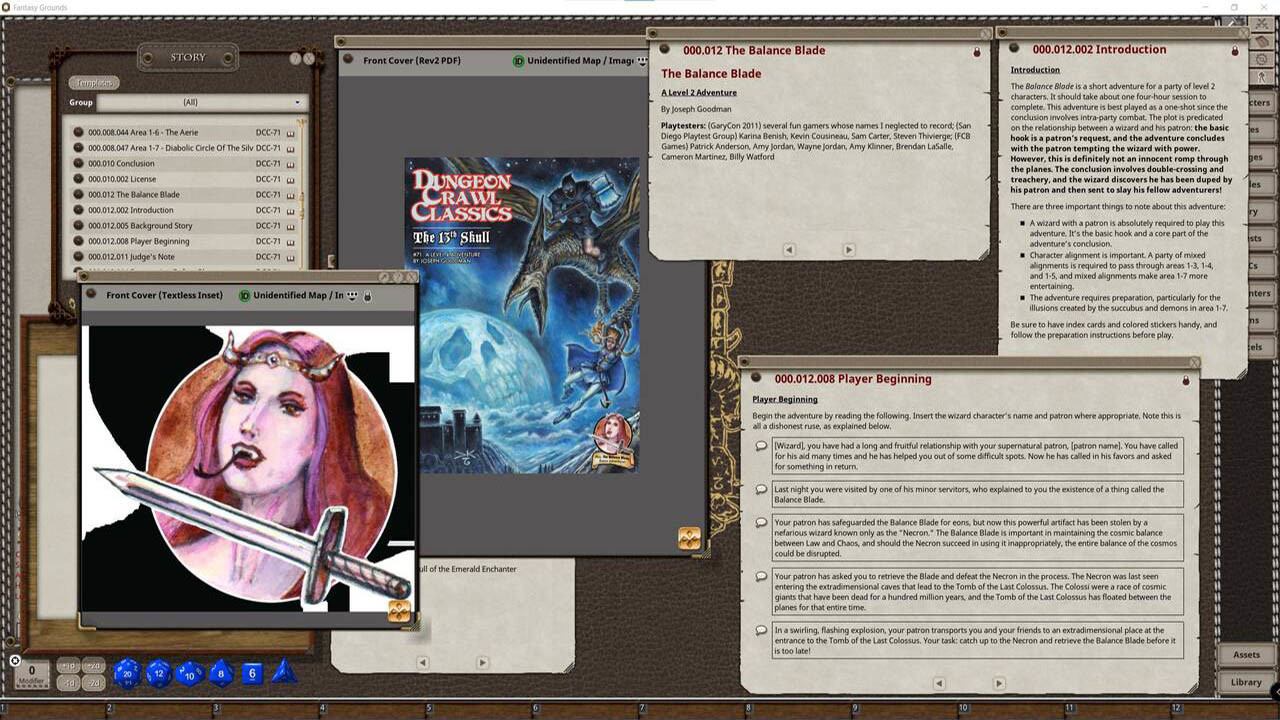This screenshot has width=1280, height=720.
Task: Adjust the slider strip under the Modifier box
Action: click(31, 683)
